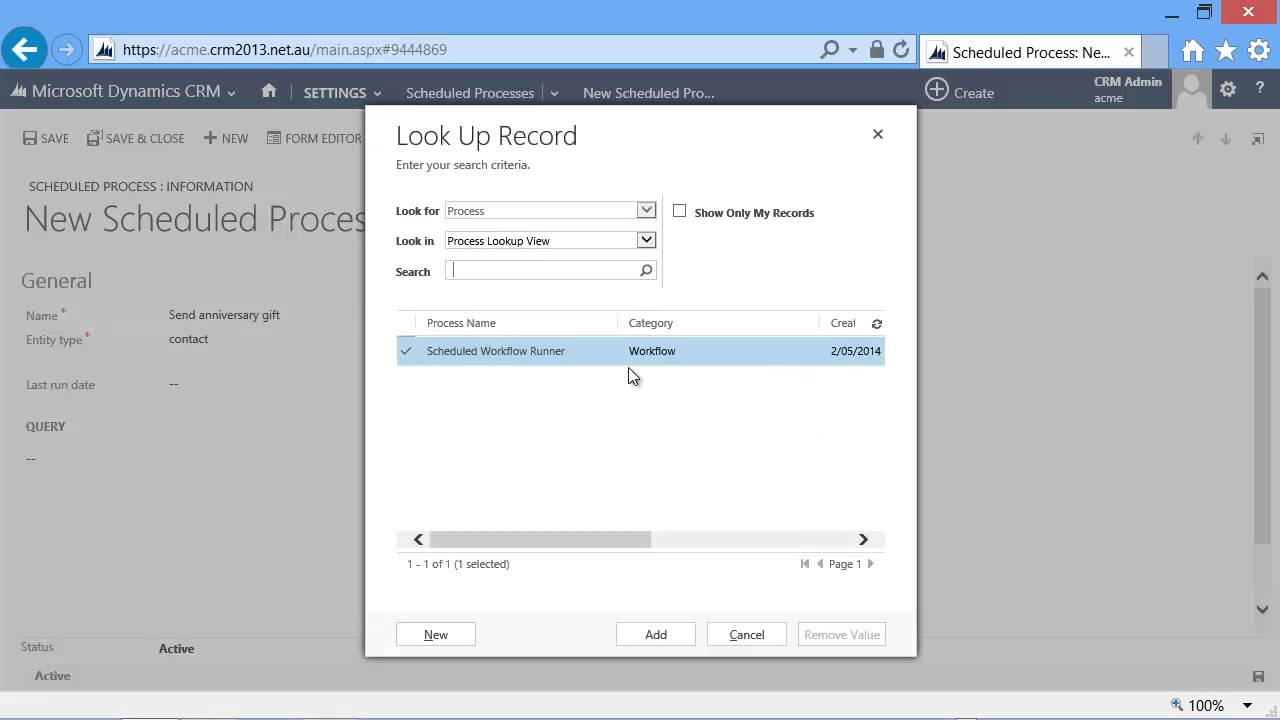Go to previous page of lookup results
This screenshot has height=720, width=1280.
pyautogui.click(x=820, y=564)
